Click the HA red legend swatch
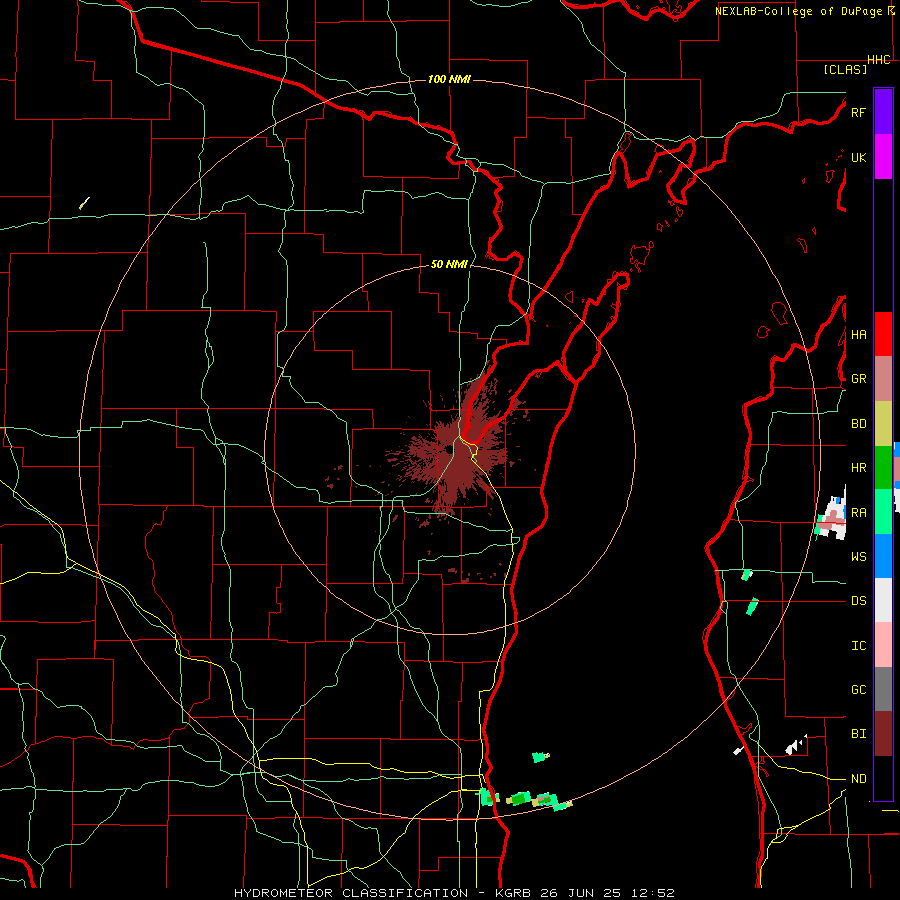The width and height of the screenshot is (900, 900). click(883, 334)
